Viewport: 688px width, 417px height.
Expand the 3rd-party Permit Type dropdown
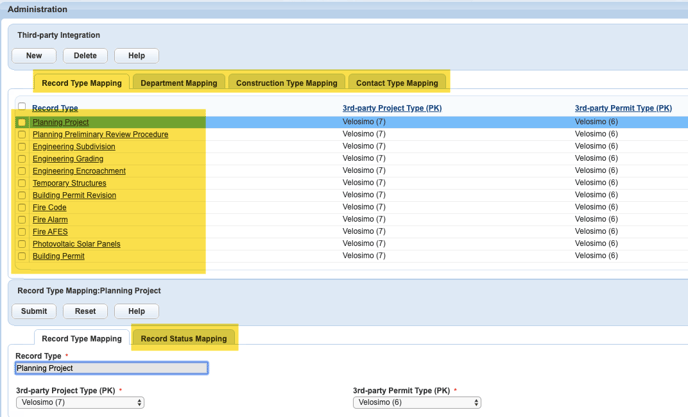coord(417,403)
